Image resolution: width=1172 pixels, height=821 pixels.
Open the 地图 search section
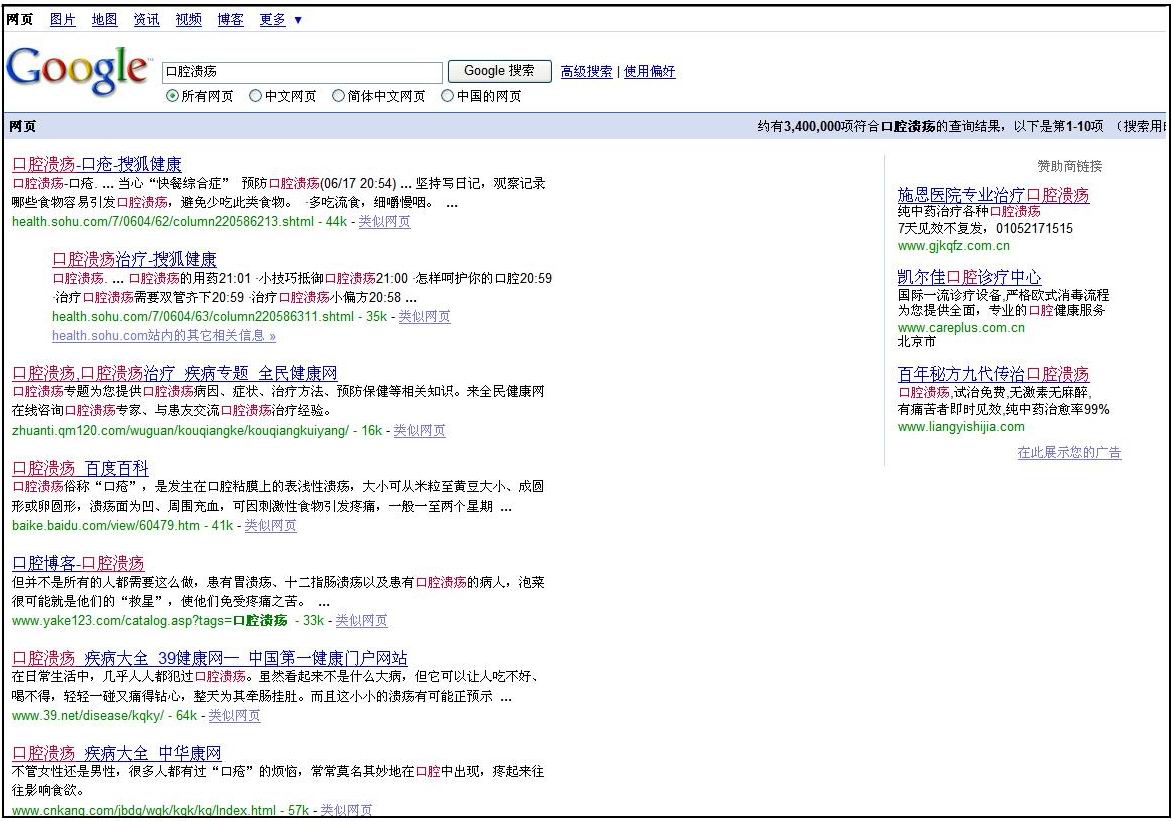click(x=104, y=18)
